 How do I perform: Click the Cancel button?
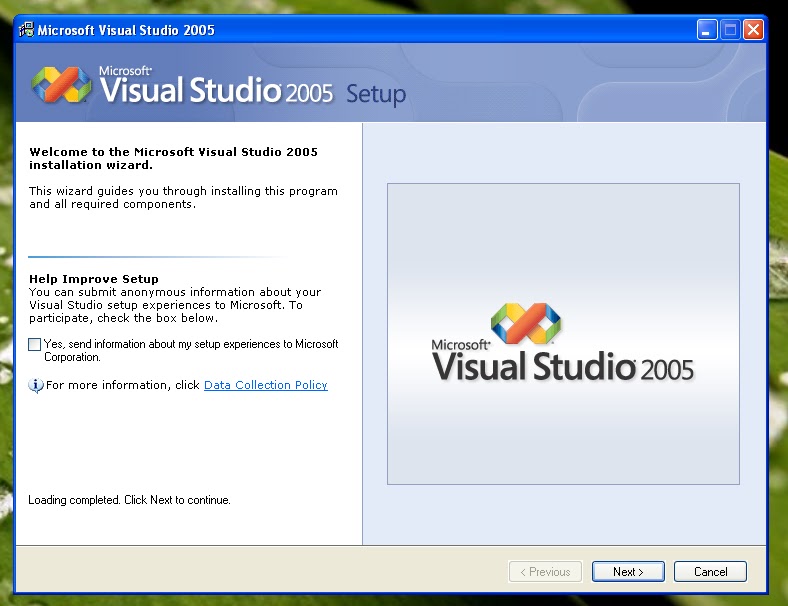click(710, 572)
